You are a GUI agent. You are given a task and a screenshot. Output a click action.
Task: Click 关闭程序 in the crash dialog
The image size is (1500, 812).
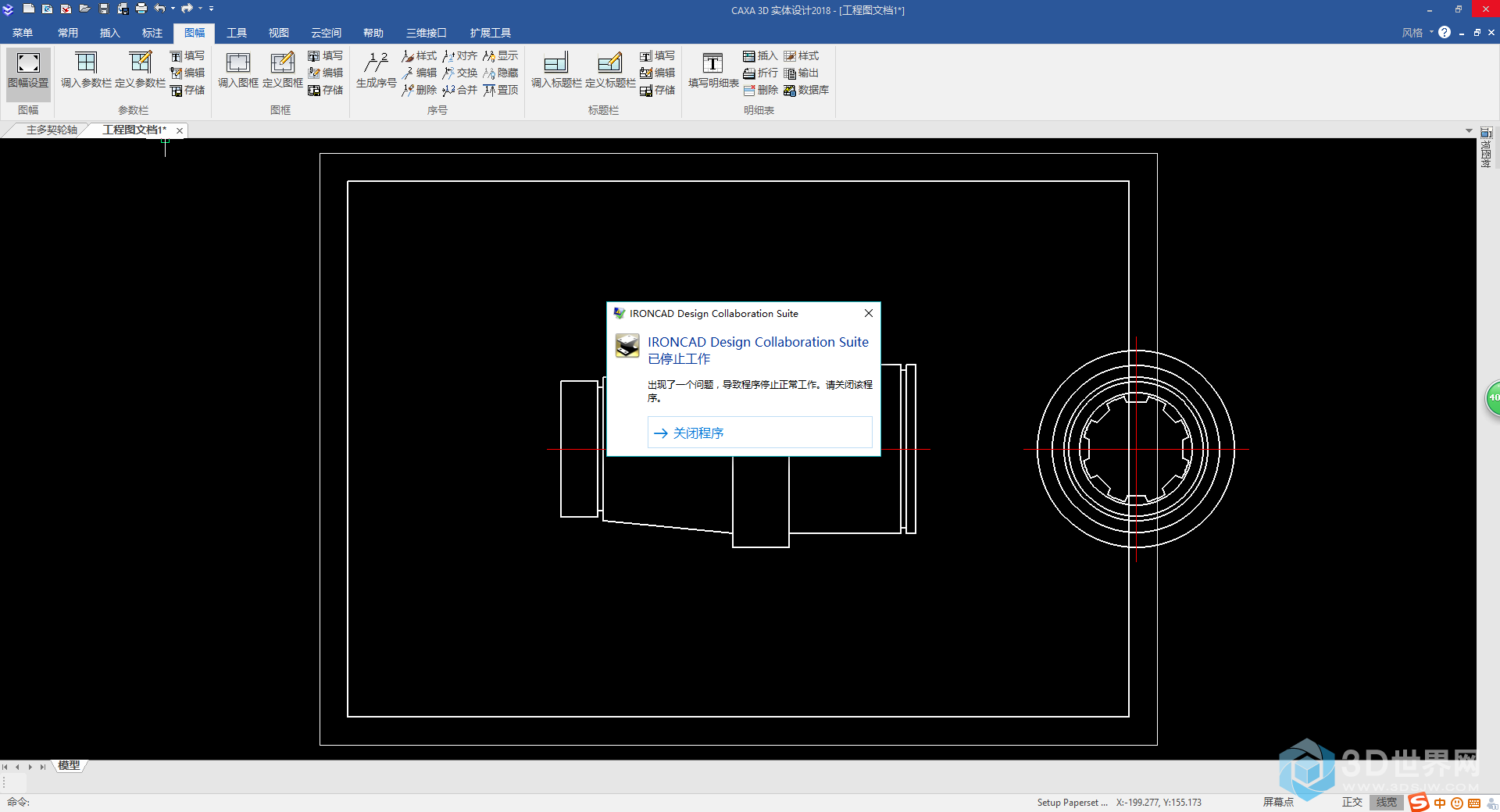(x=759, y=433)
